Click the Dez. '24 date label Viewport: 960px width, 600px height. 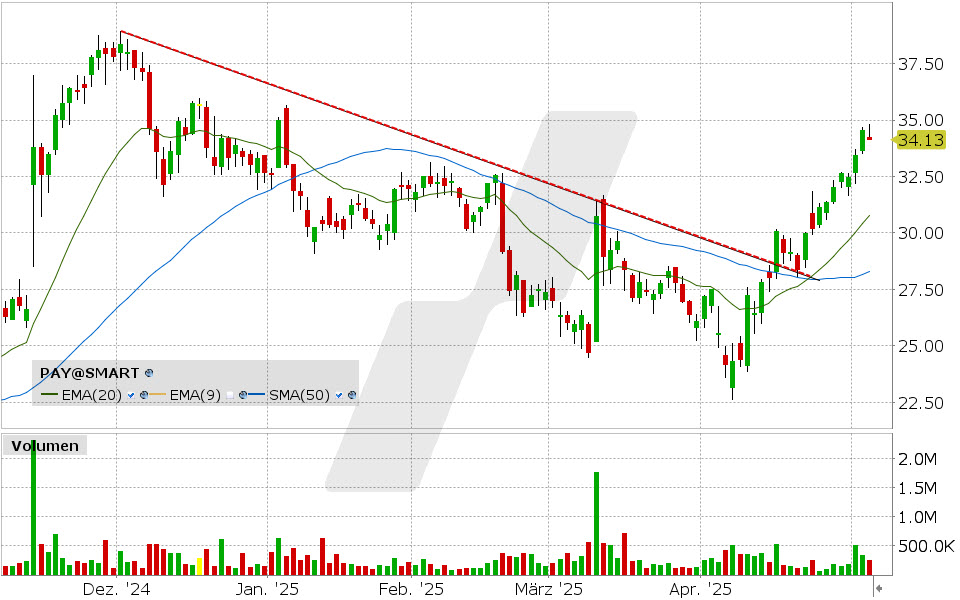click(x=116, y=589)
